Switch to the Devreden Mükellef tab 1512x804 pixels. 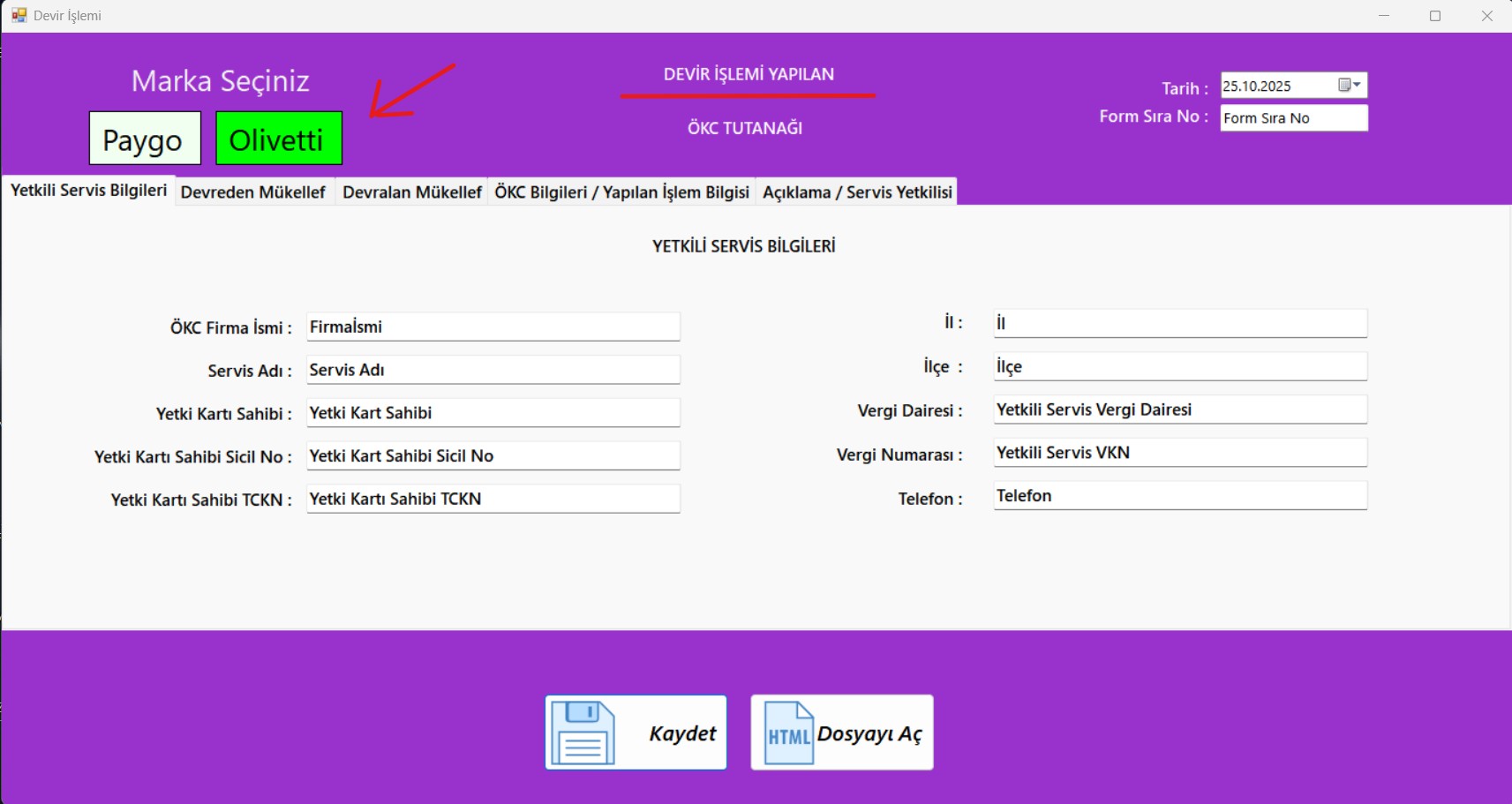pos(252,192)
